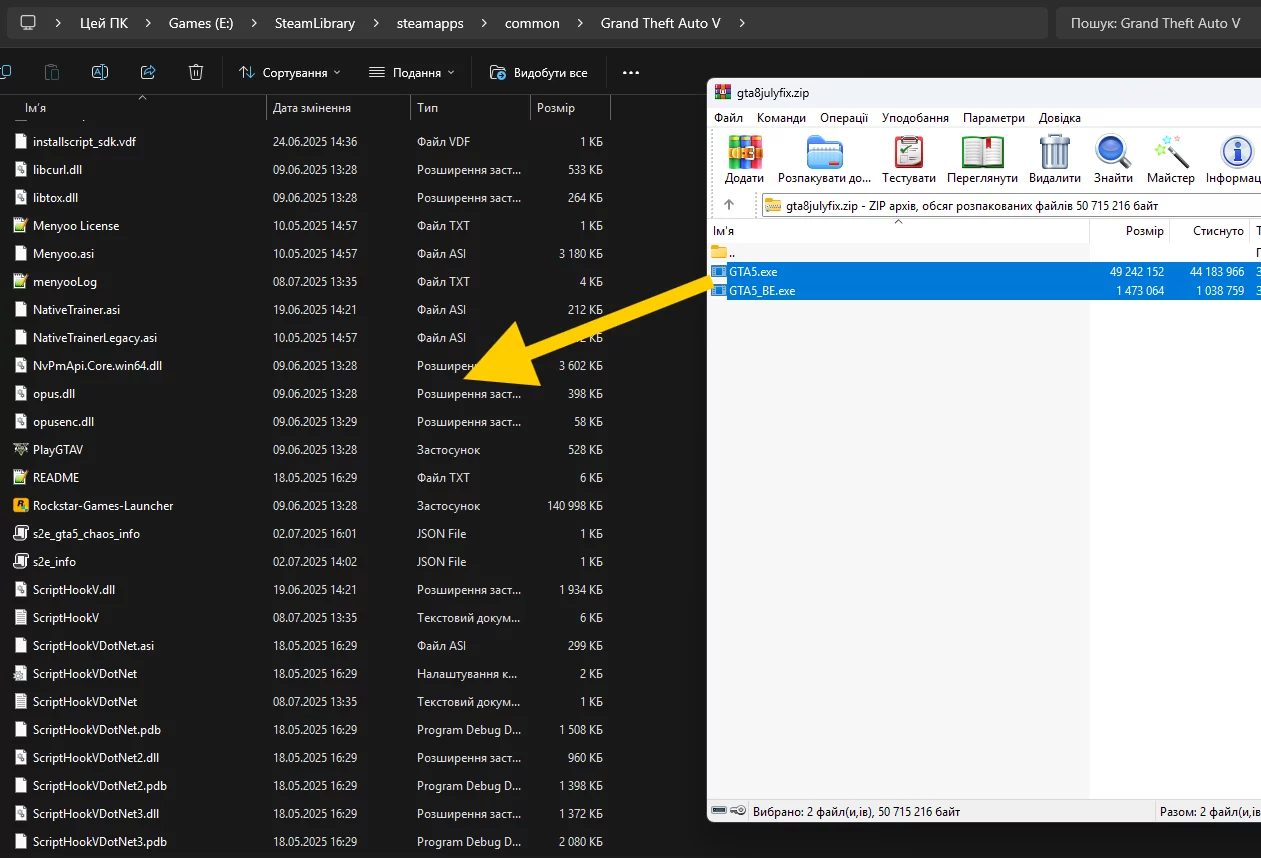Viewport: 1261px width, 858px height.
Task: Navigate to Games (E:) breadcrumb
Action: (x=201, y=23)
